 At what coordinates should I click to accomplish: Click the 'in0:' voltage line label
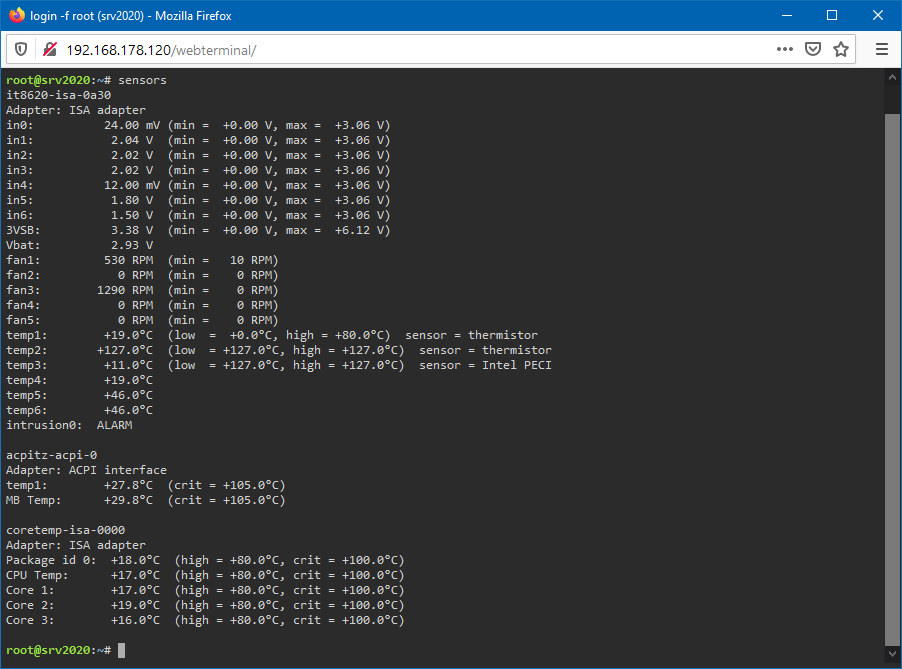click(x=20, y=125)
